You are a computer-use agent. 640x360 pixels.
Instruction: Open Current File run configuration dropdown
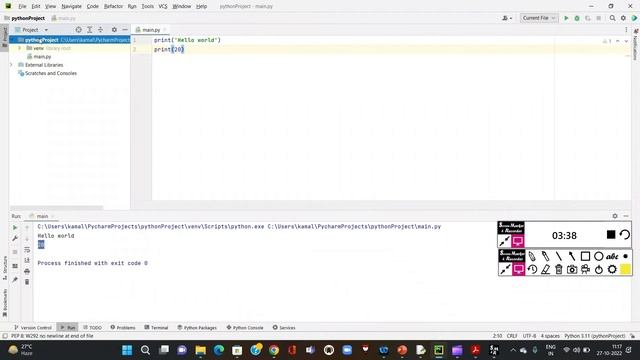click(x=539, y=18)
